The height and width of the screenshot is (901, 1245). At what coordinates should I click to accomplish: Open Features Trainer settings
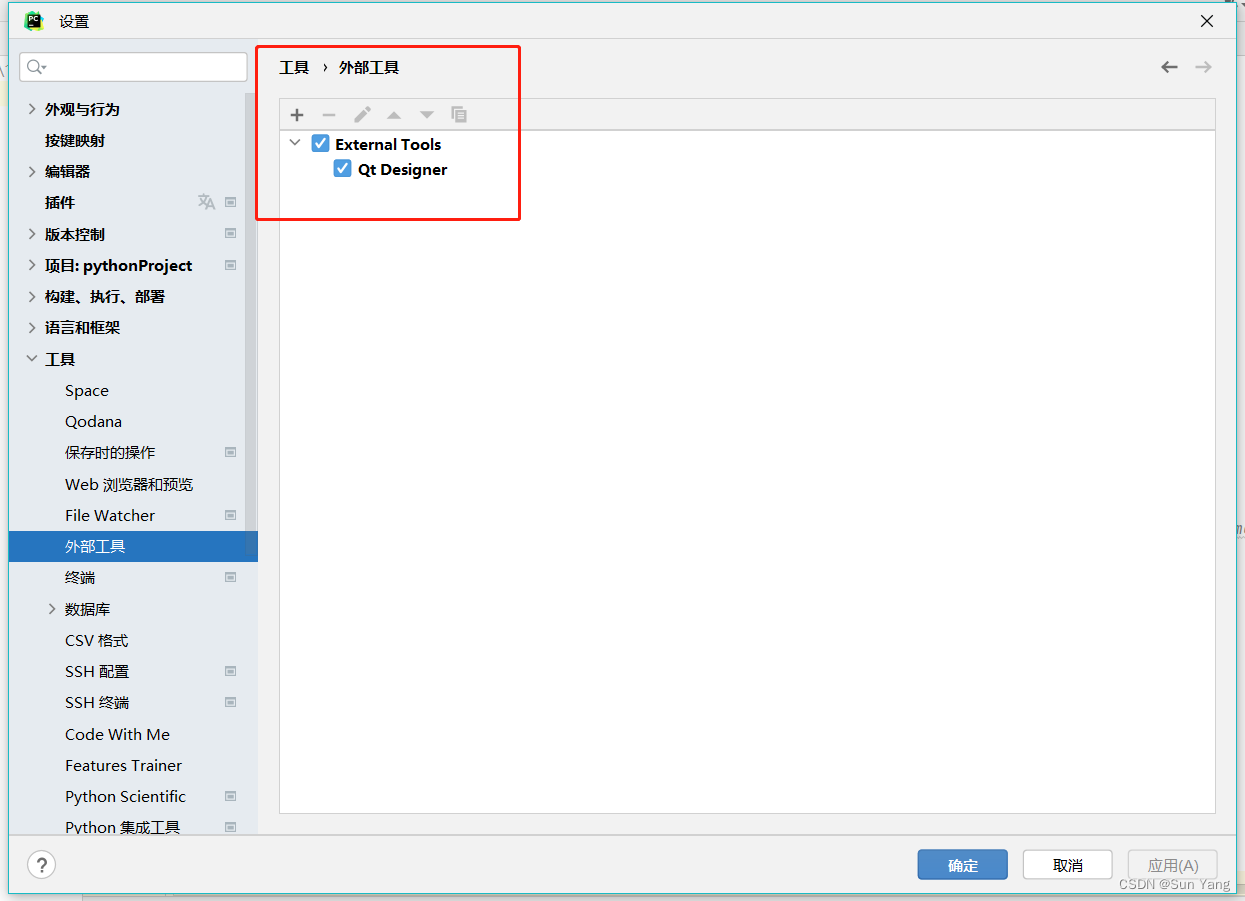123,765
